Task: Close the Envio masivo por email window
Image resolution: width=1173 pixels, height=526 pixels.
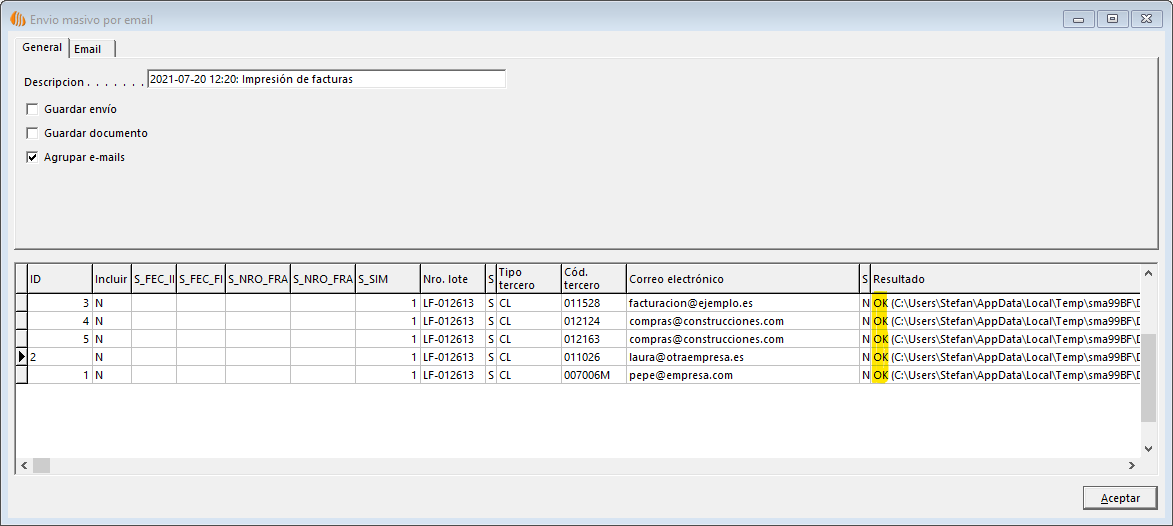Action: pyautogui.click(x=1143, y=19)
